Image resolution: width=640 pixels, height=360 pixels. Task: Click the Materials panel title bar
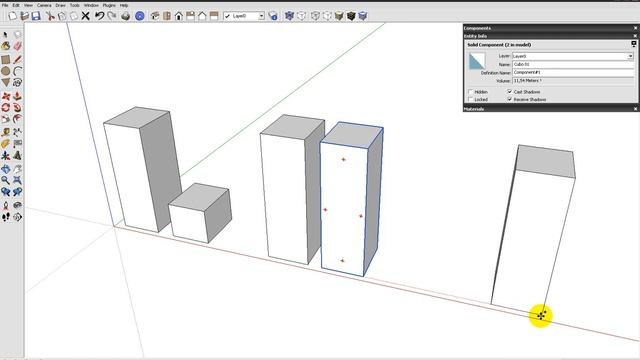(x=550, y=109)
